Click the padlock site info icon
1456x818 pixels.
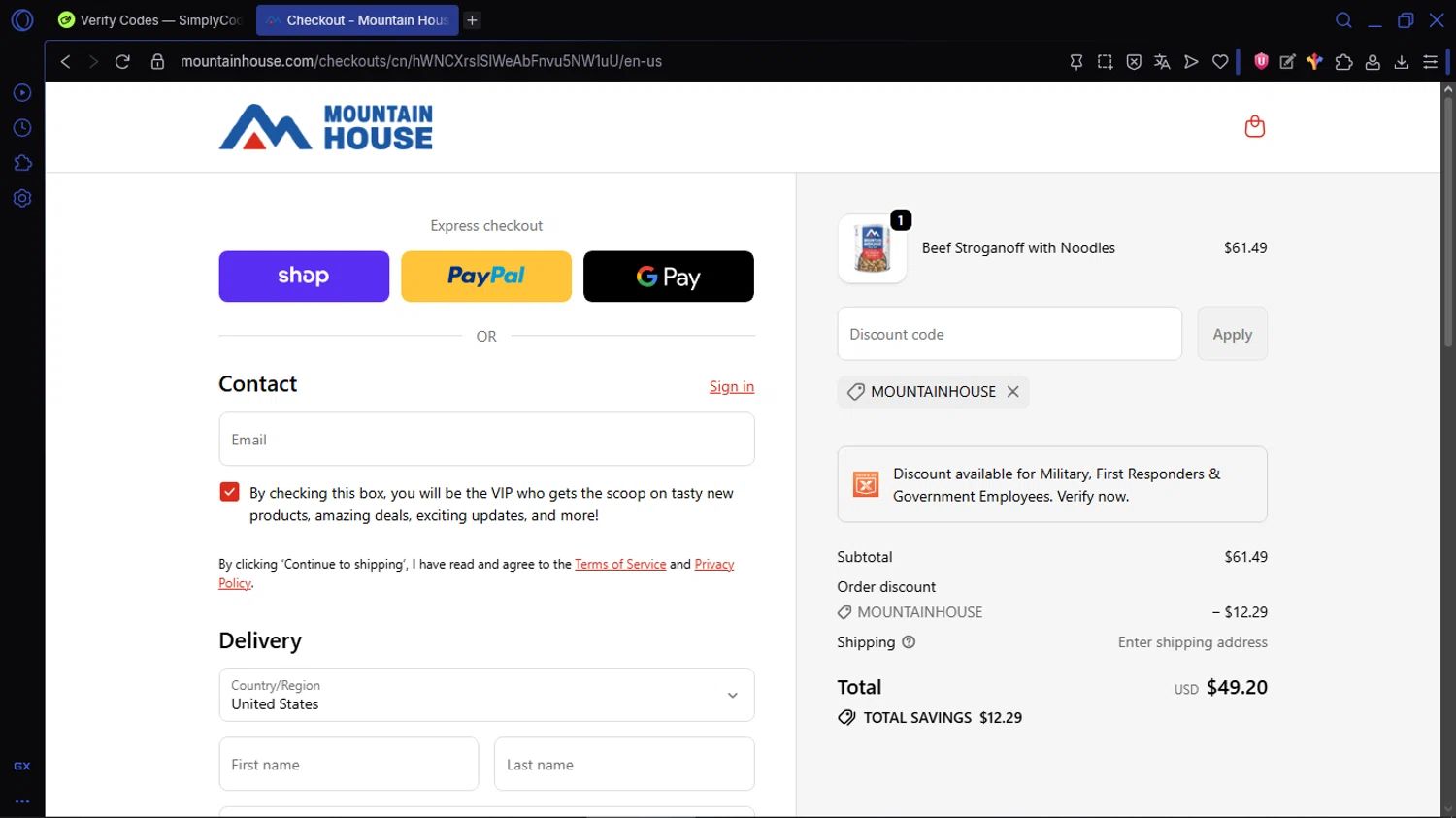157,61
